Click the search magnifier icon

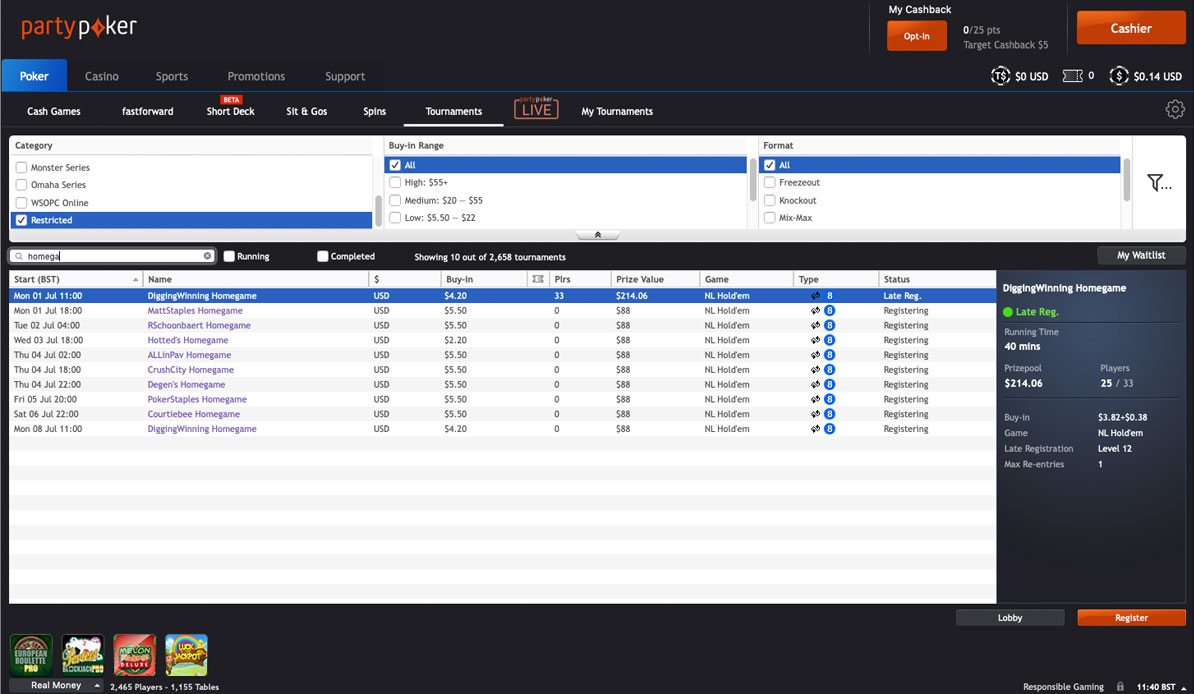19,256
